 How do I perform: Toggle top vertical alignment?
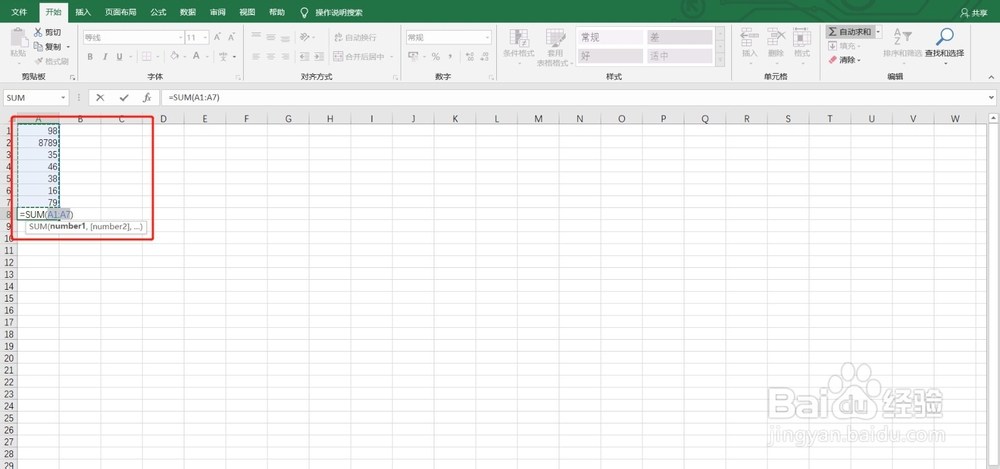(x=256, y=37)
